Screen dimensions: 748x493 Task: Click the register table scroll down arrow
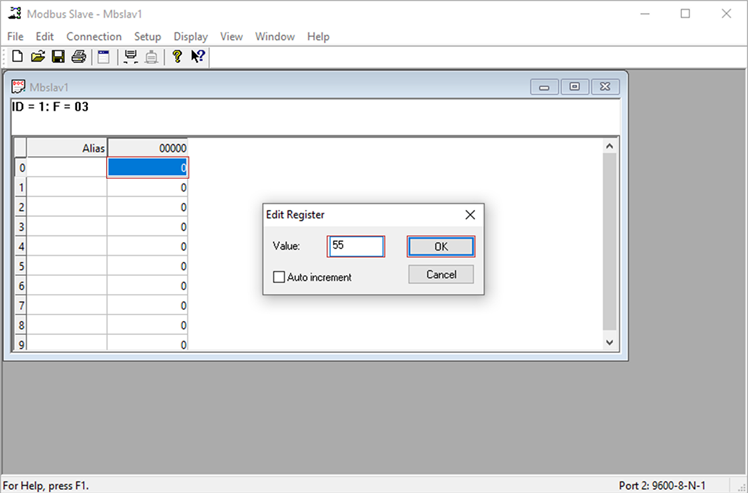point(609,342)
